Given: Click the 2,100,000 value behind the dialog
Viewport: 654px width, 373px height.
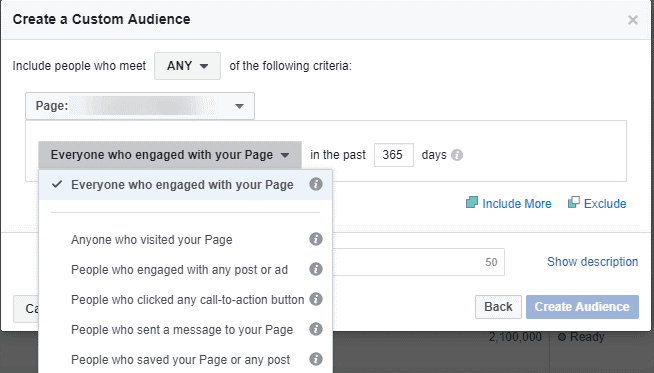Looking at the screenshot, I should click(x=515, y=337).
